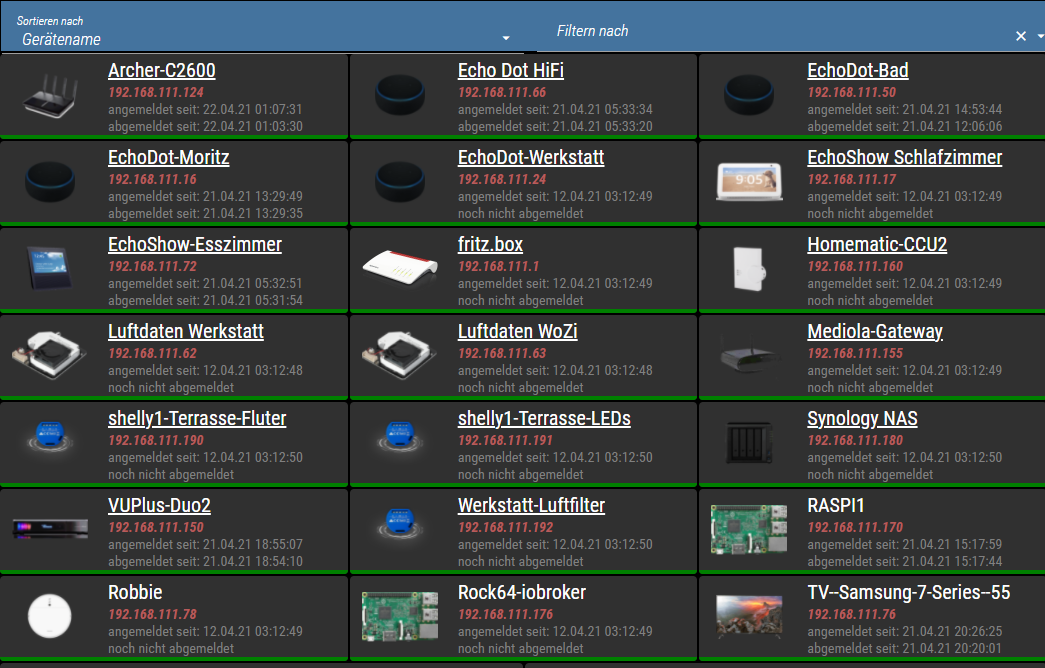Click the Archer-C2600 router image
Screen dimensions: 1045x668
(x=50, y=97)
